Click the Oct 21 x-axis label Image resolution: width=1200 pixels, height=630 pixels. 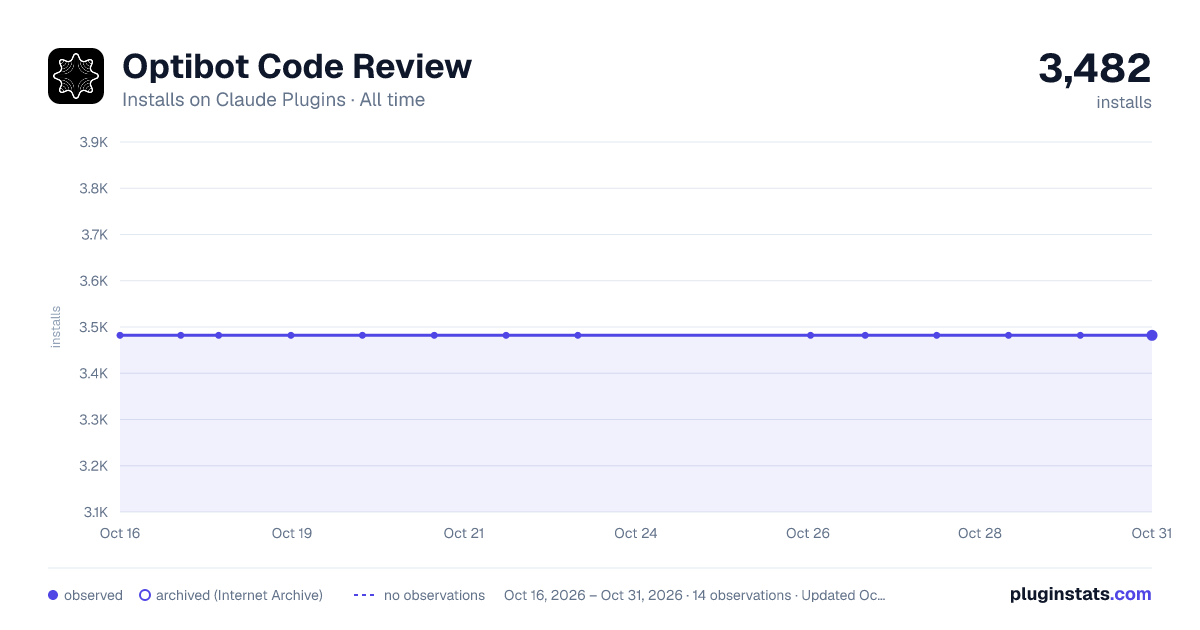[464, 533]
